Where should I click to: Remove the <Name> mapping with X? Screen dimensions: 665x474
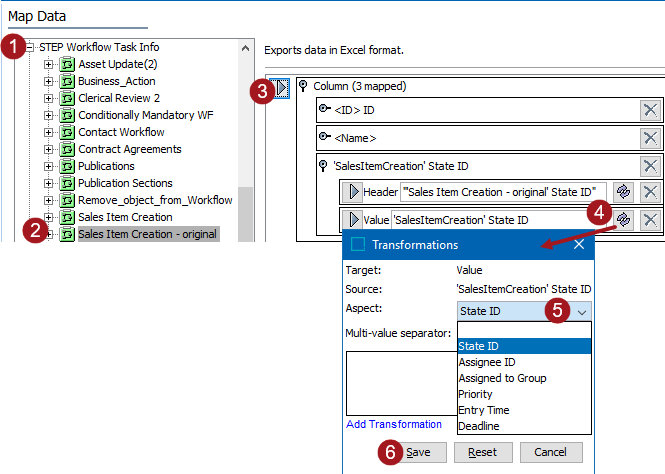[x=650, y=138]
